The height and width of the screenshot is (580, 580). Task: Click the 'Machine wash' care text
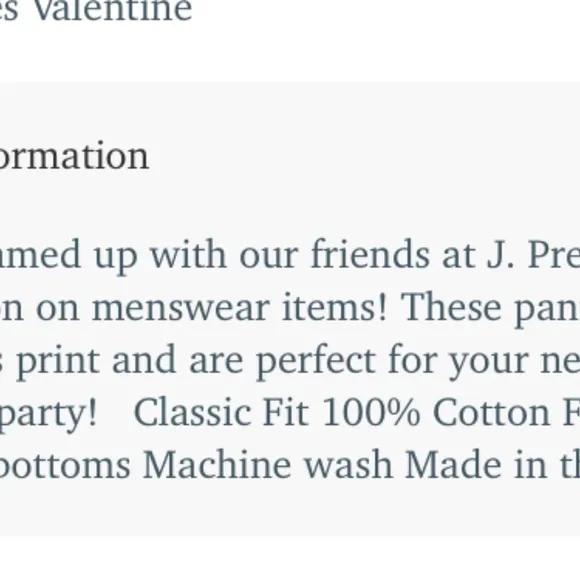click(268, 465)
